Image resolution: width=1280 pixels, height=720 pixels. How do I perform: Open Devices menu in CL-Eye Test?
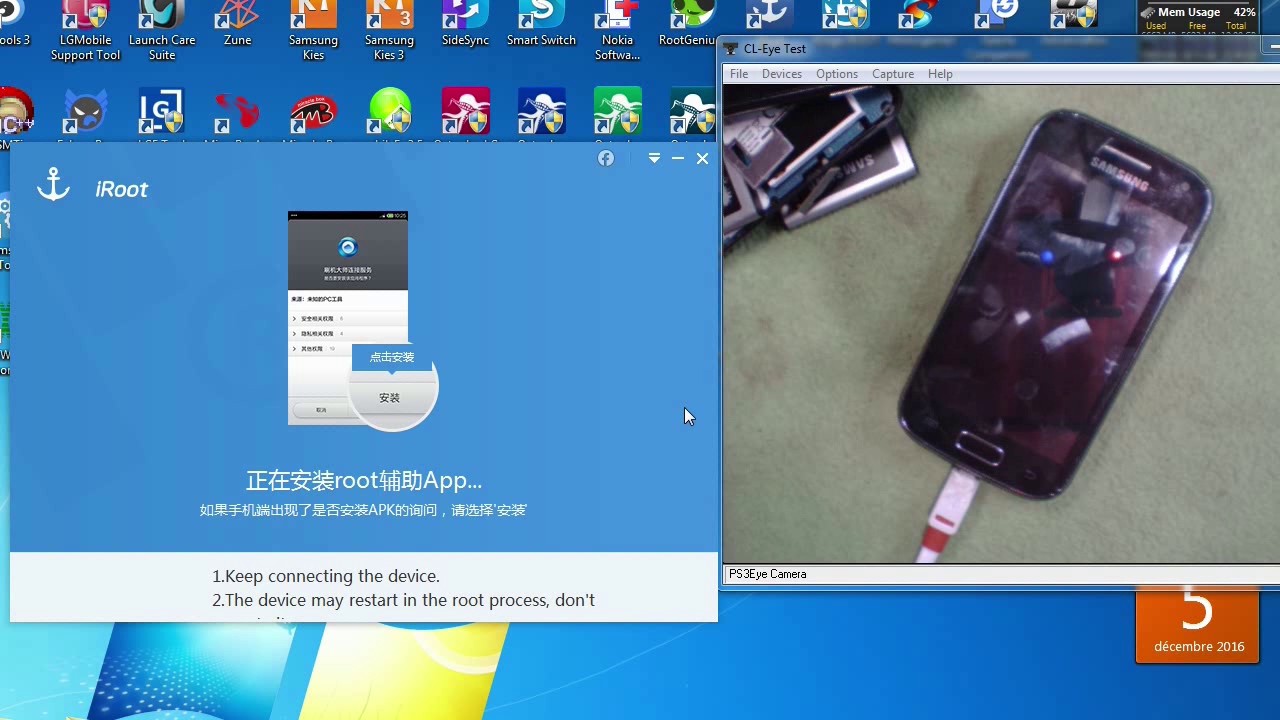(x=781, y=74)
